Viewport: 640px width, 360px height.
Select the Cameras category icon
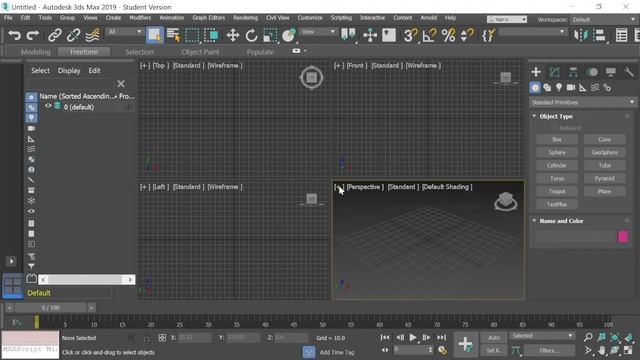[571, 88]
